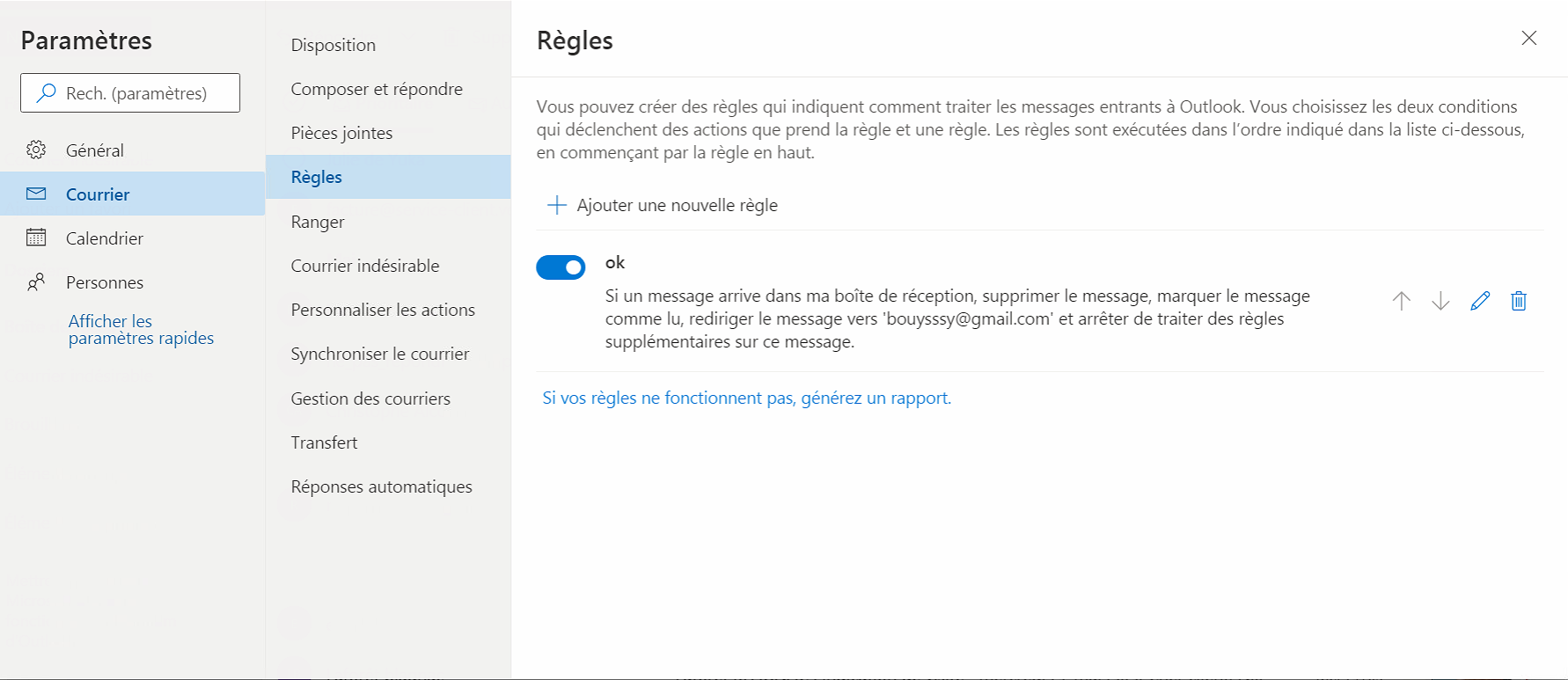Open Réponses automatiques section
1568x680 pixels.
pos(381,486)
